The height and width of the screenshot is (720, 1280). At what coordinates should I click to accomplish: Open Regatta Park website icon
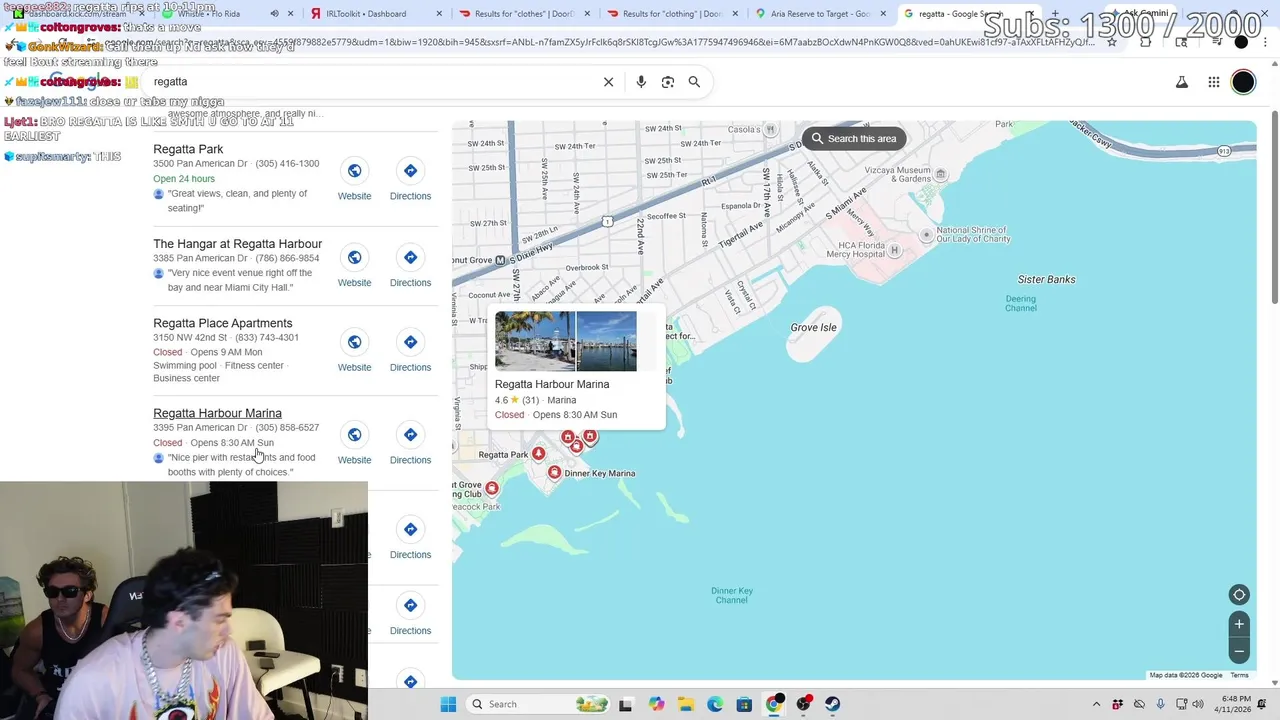[x=354, y=171]
